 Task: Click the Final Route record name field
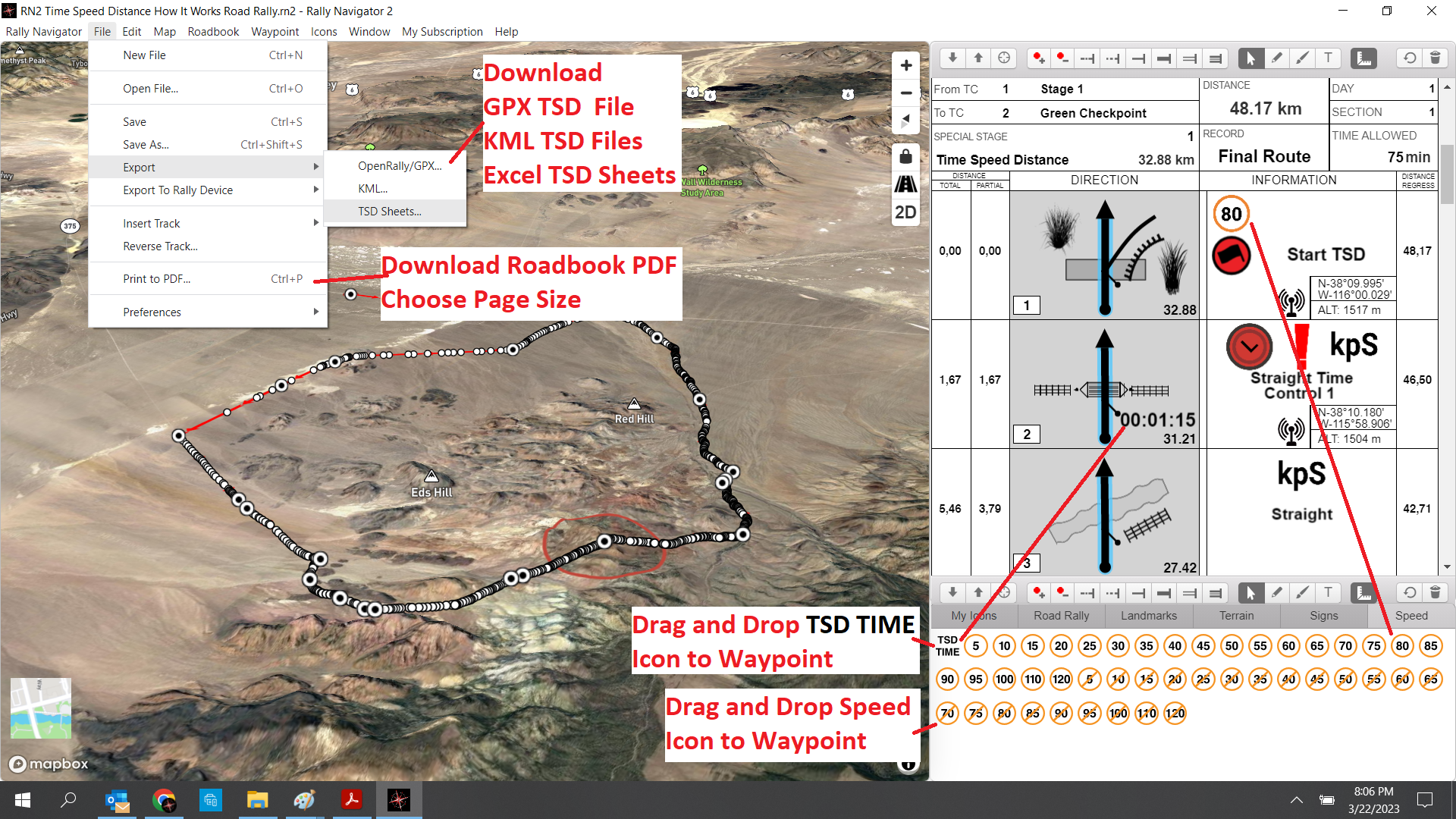pyautogui.click(x=1264, y=157)
